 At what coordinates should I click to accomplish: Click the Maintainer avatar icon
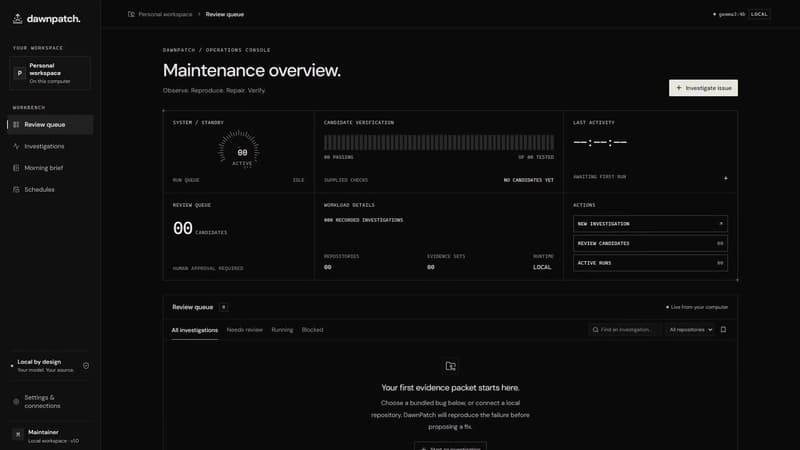click(18, 435)
